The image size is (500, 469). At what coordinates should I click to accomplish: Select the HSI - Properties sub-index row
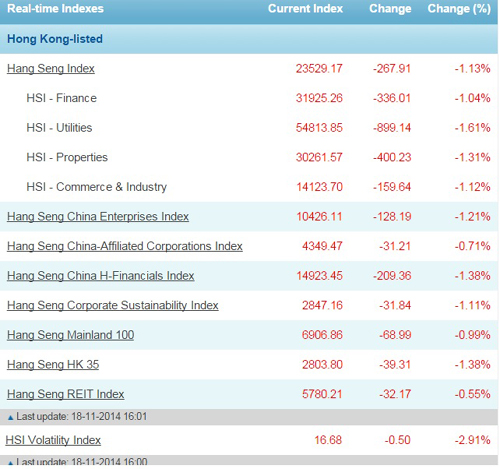coord(249,157)
